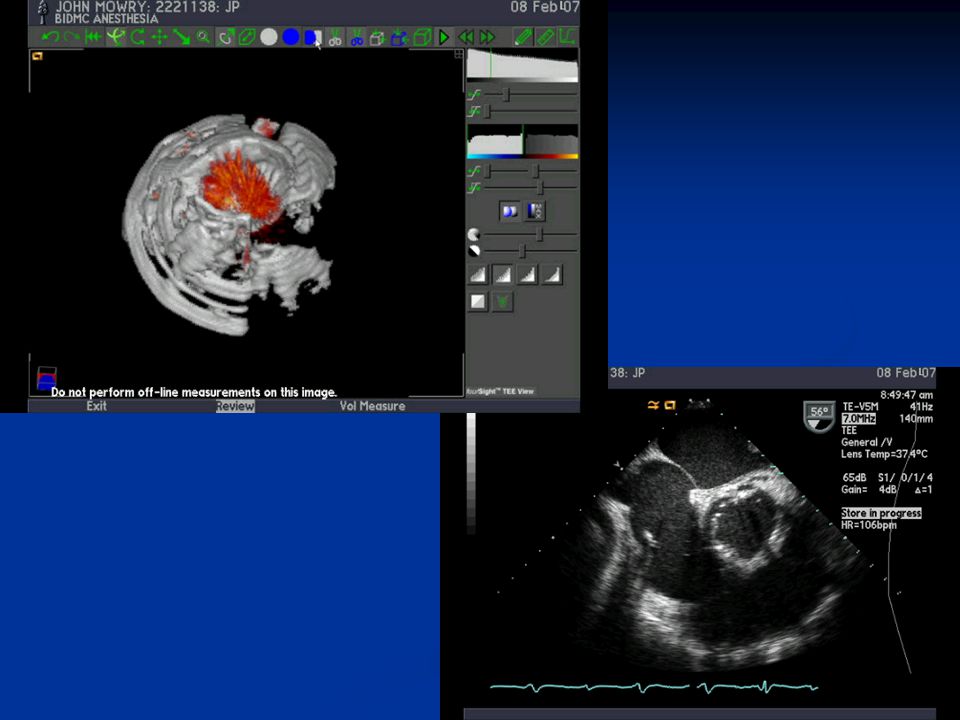Click the orange swap arrows on the TEE image
Viewport: 960px width, 720px height.
(654, 405)
